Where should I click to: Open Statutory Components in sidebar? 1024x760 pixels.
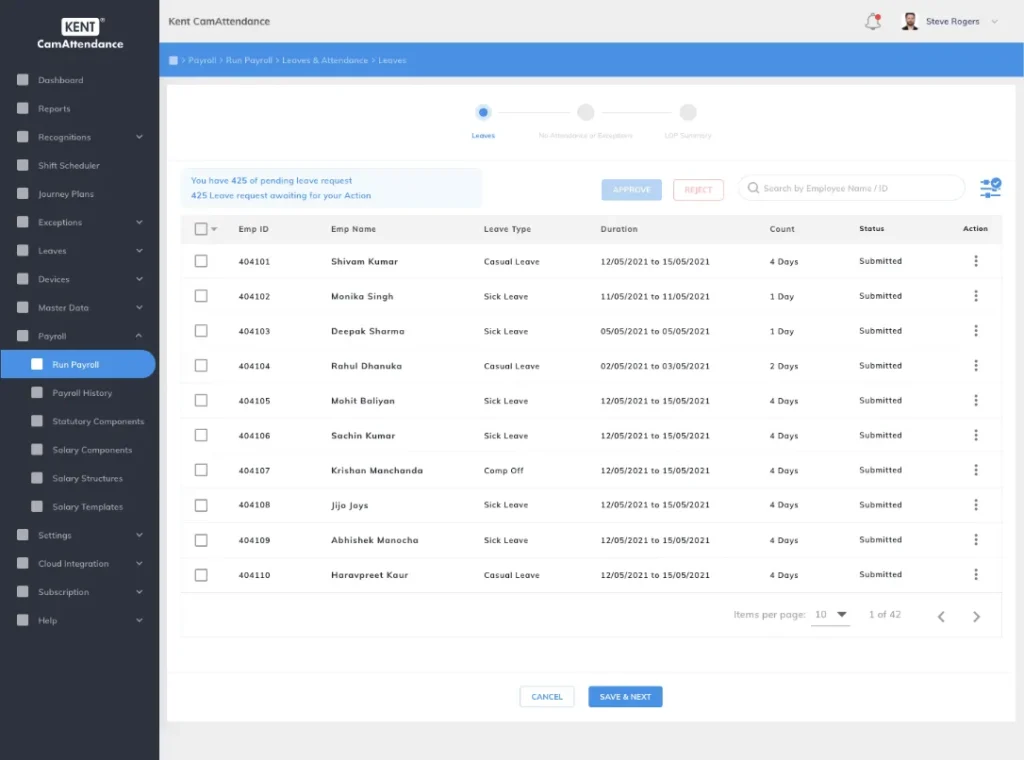coord(98,421)
